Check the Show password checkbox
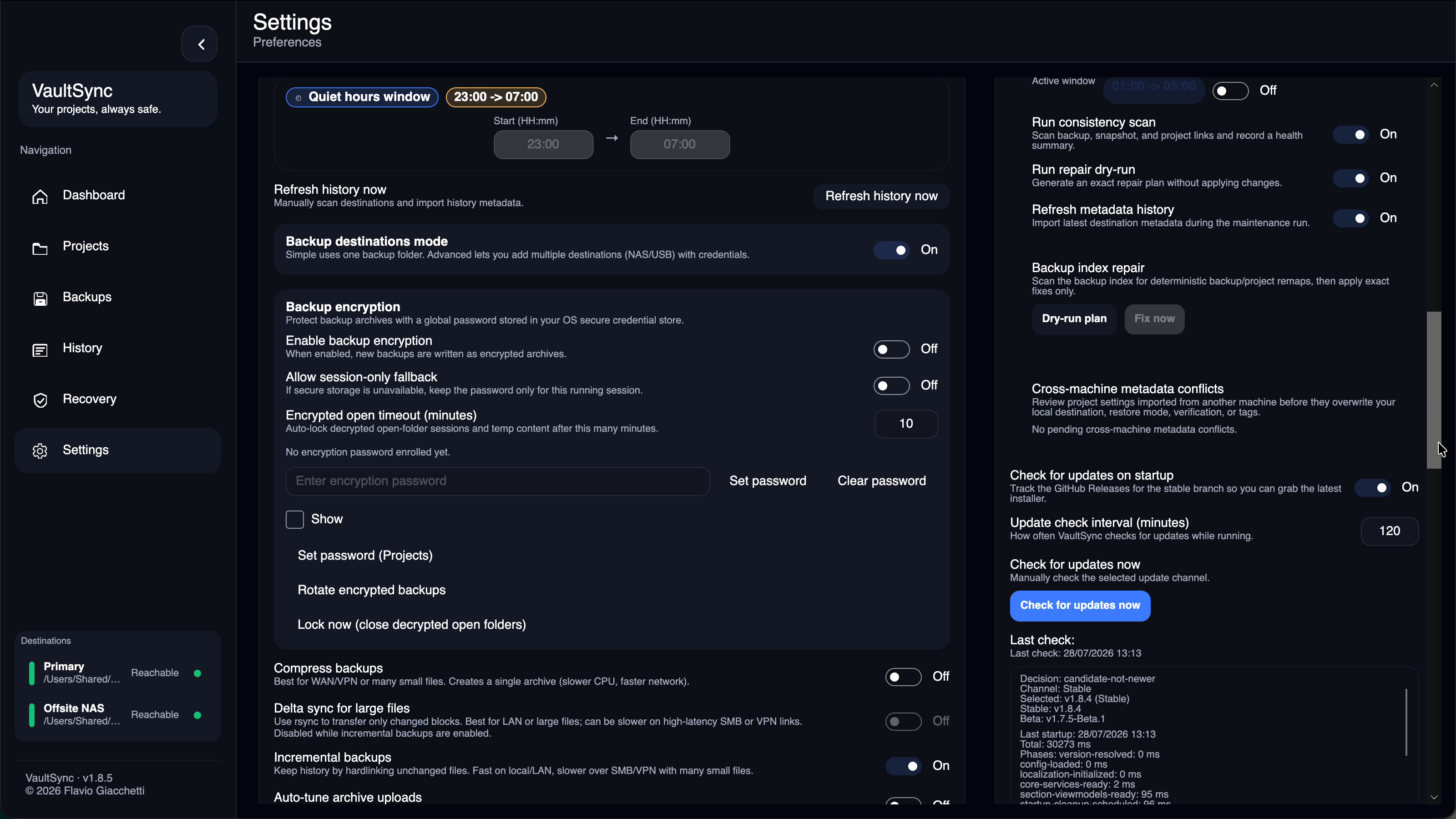This screenshot has width=1456, height=819. point(294,520)
